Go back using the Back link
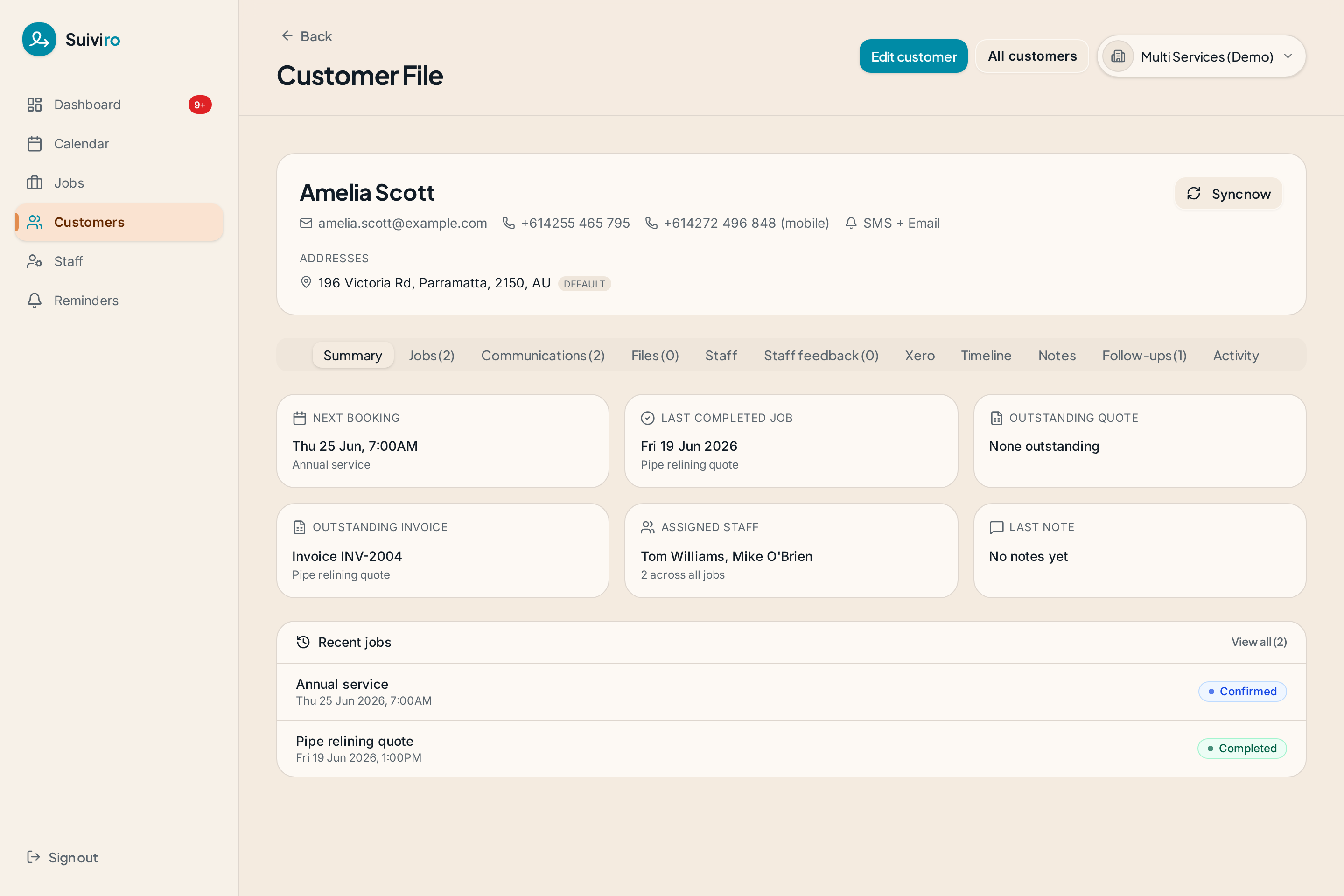 306,36
